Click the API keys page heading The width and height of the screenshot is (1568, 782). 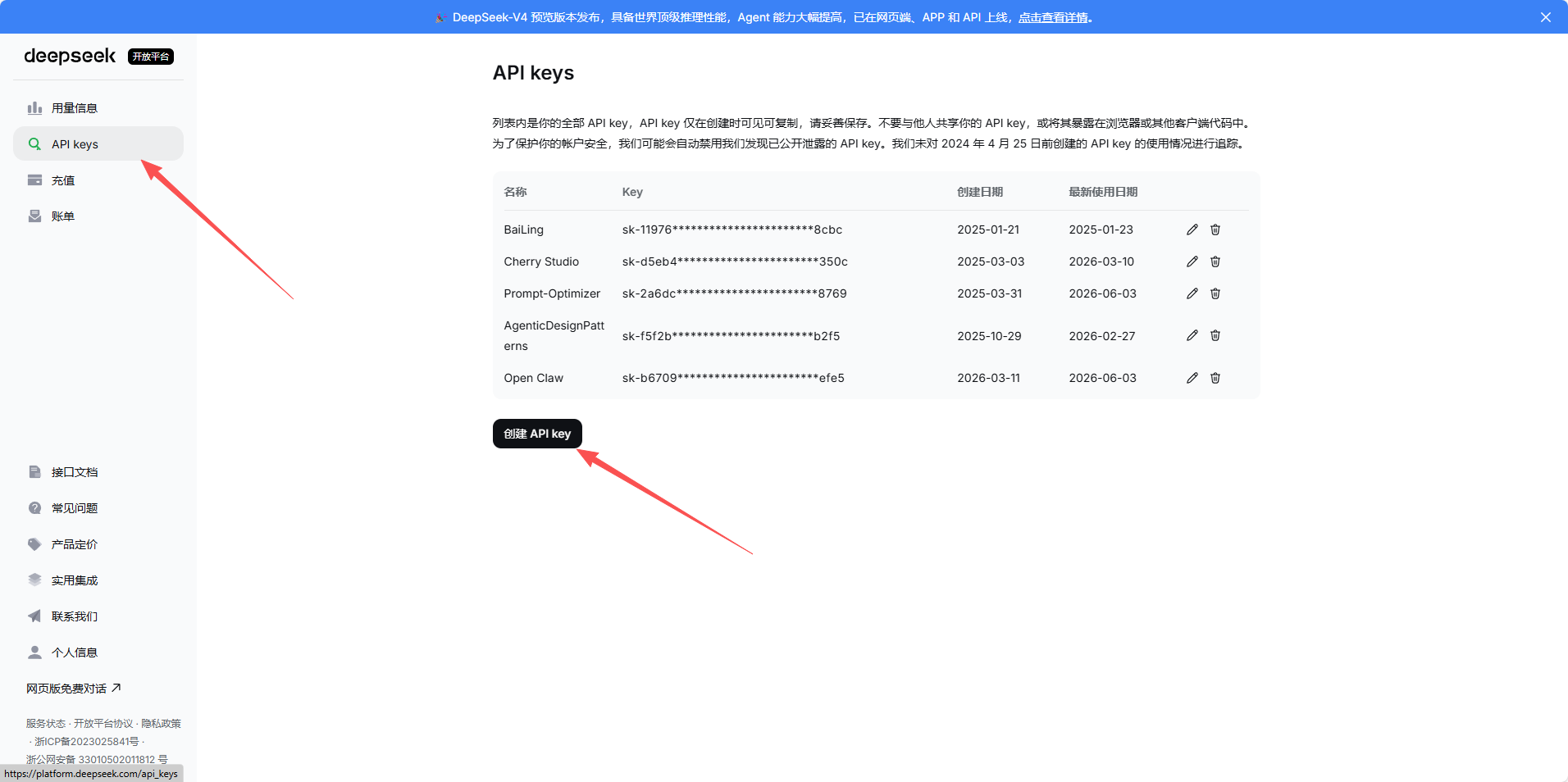(x=533, y=73)
